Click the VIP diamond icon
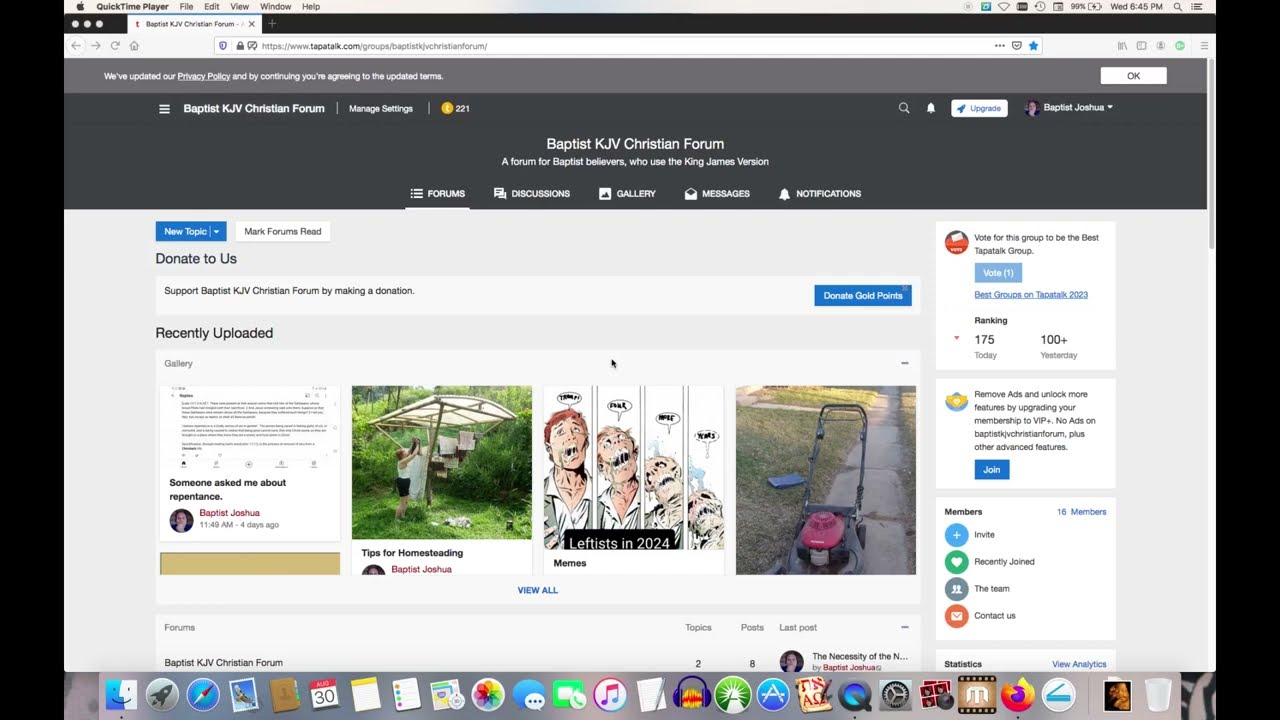 coord(957,402)
